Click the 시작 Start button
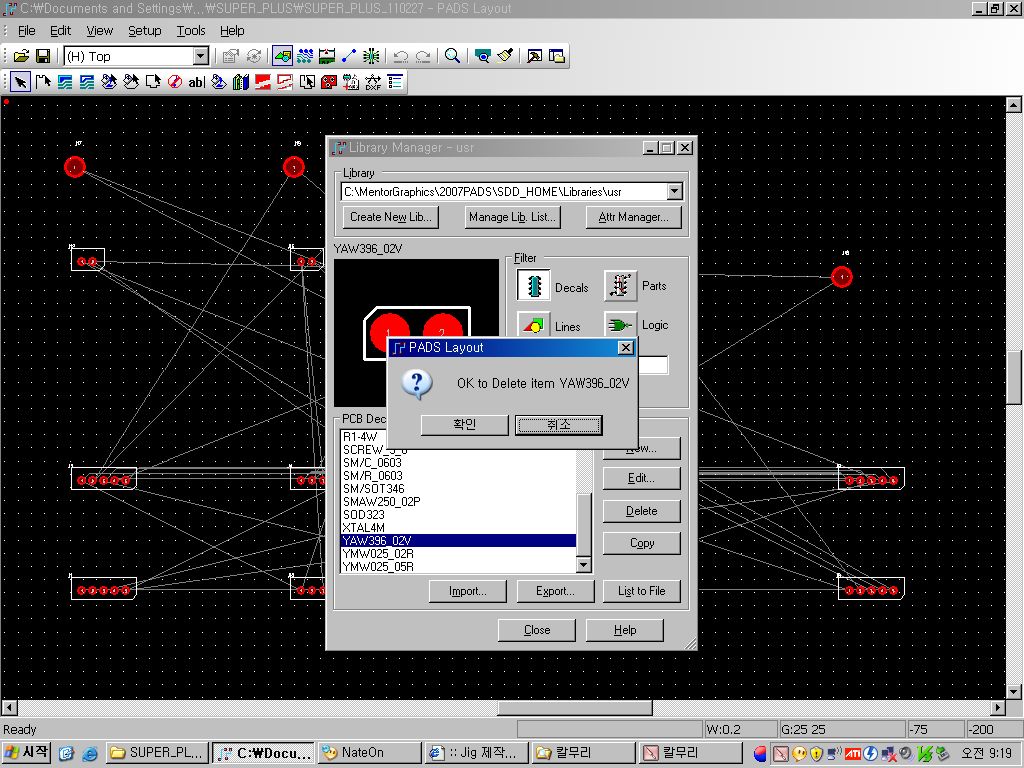The image size is (1024, 768). [26, 752]
